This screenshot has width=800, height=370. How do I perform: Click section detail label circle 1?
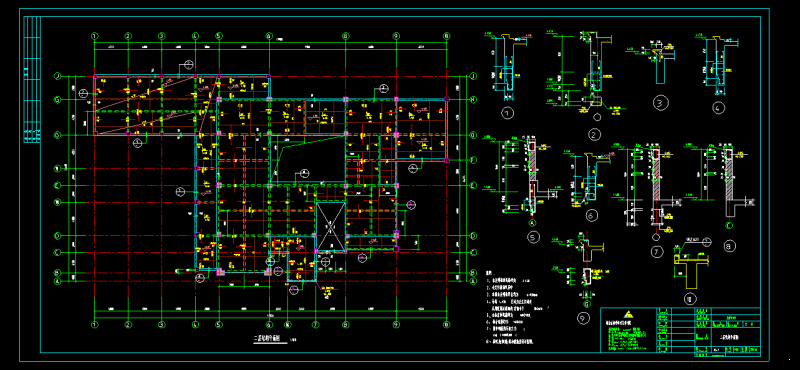(508, 113)
